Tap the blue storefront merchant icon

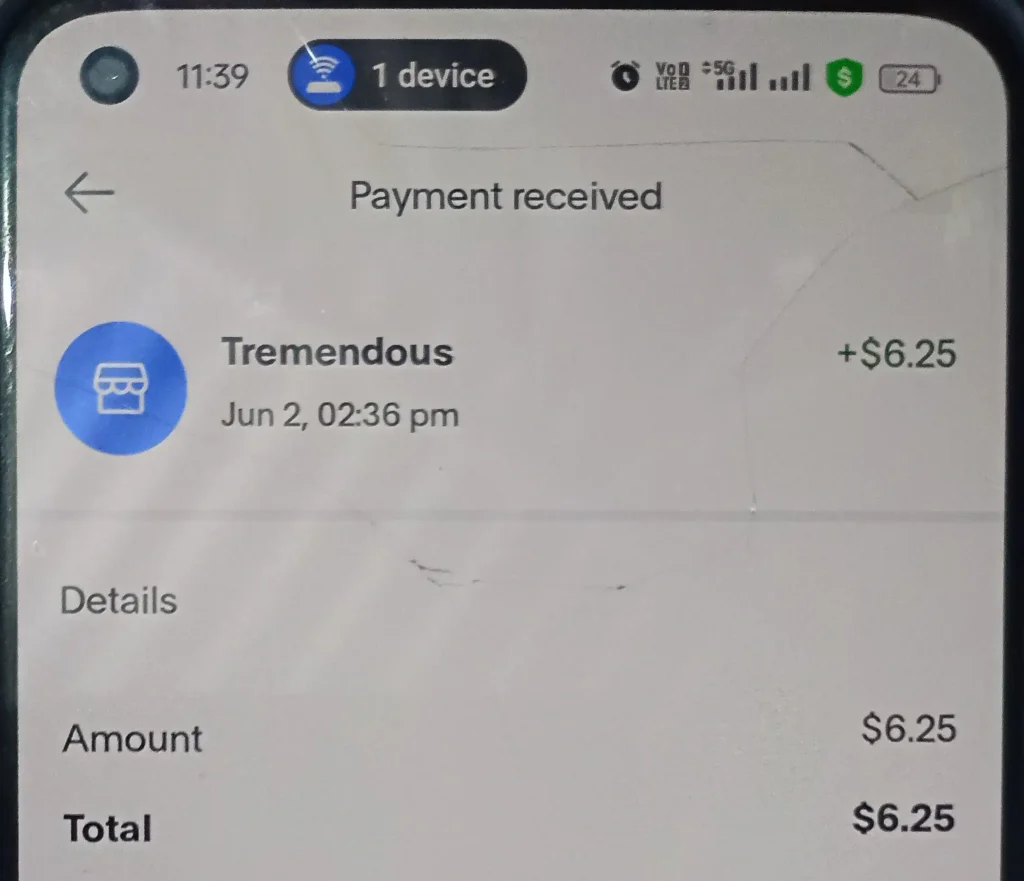pyautogui.click(x=121, y=388)
